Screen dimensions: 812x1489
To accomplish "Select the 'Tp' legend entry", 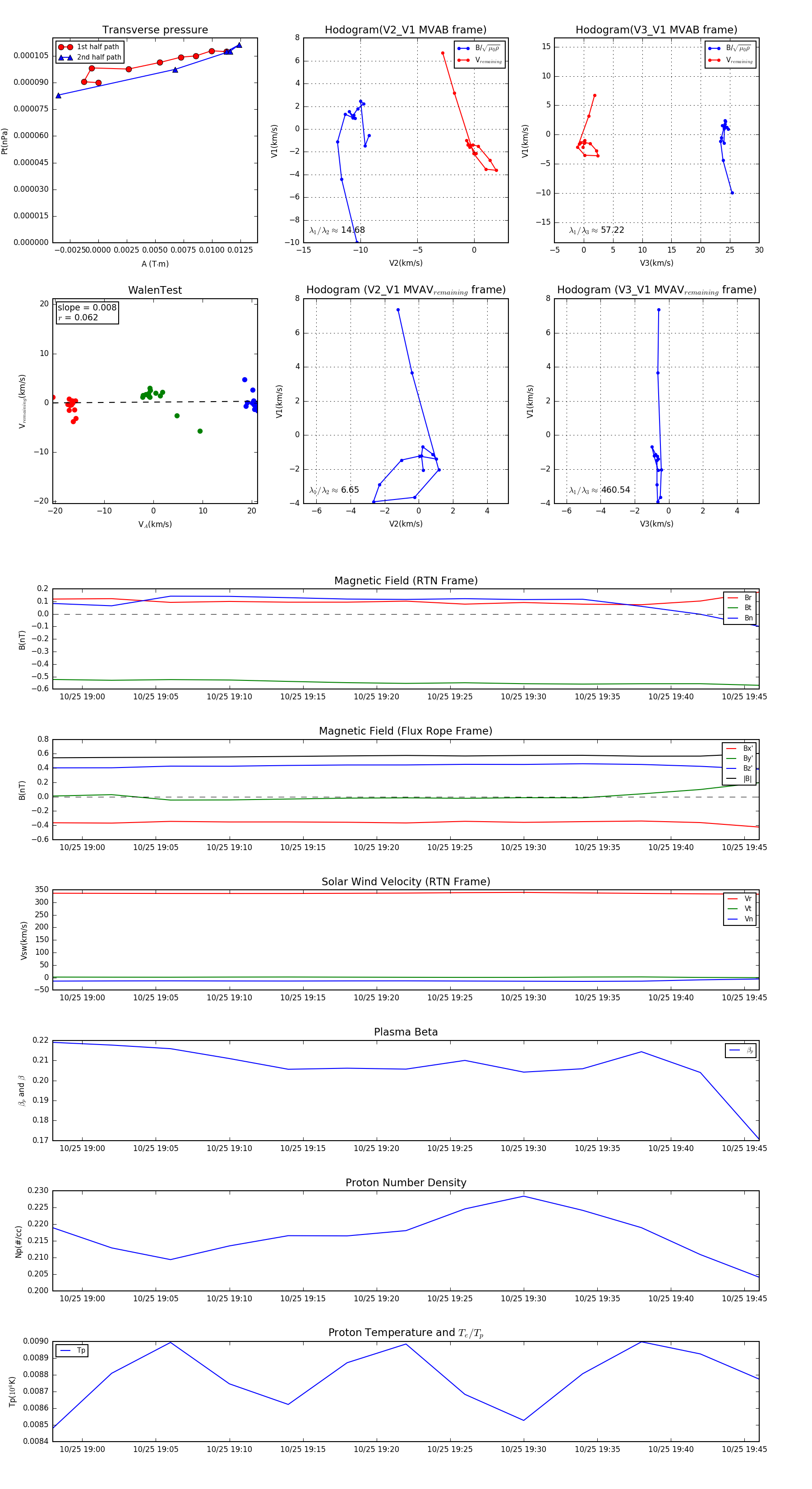I will click(x=72, y=1350).
